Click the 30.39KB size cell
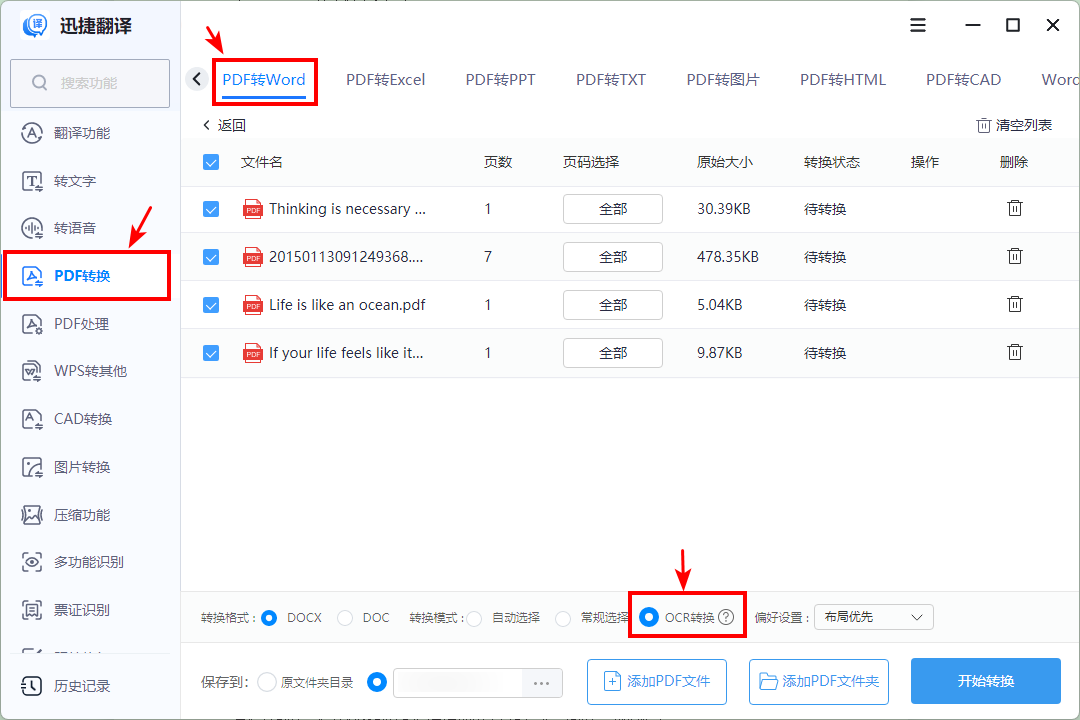This screenshot has width=1080, height=720. click(724, 209)
